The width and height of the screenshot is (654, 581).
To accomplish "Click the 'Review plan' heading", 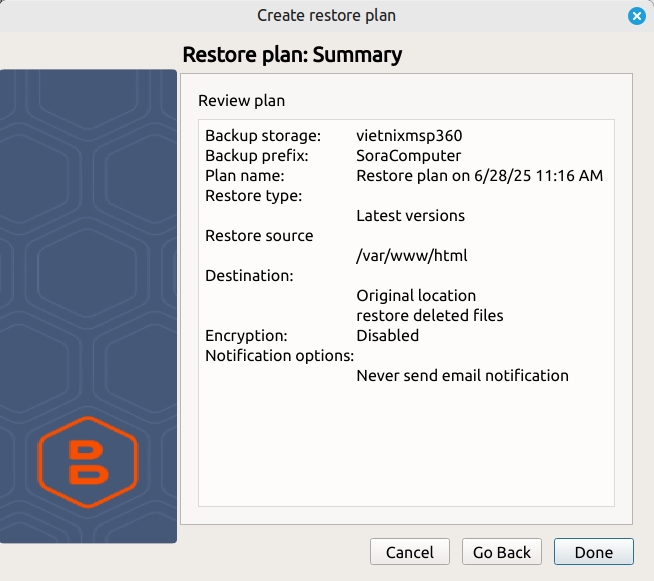I will (x=241, y=101).
